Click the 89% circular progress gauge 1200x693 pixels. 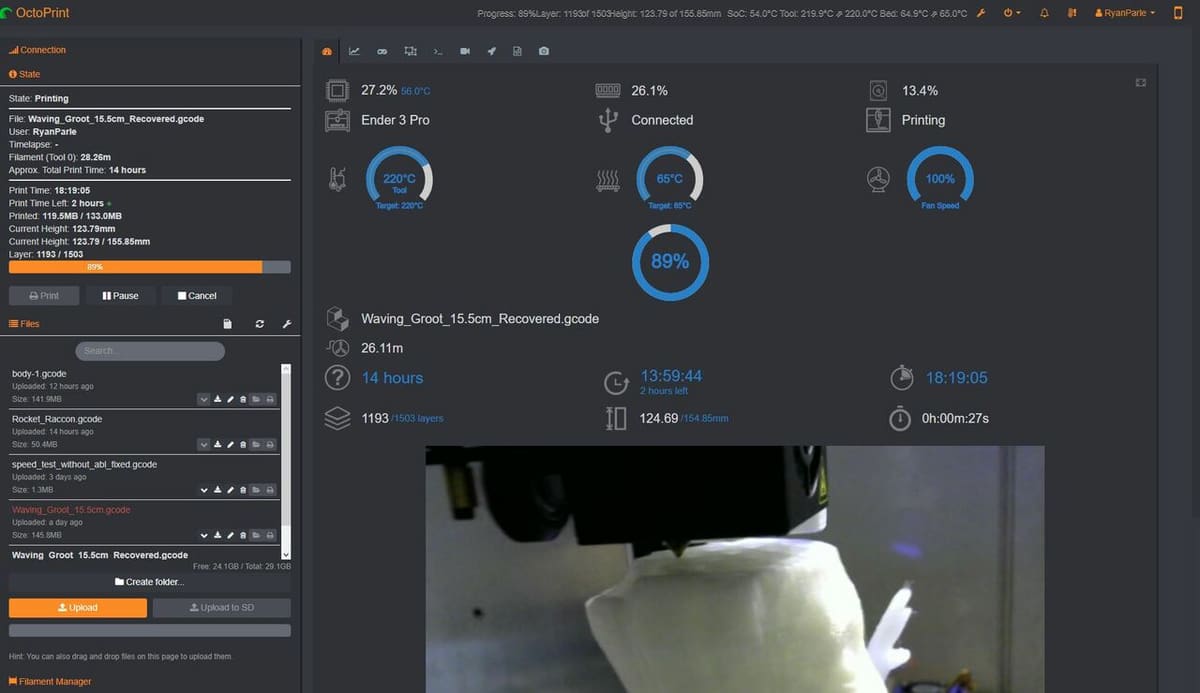[x=670, y=262]
